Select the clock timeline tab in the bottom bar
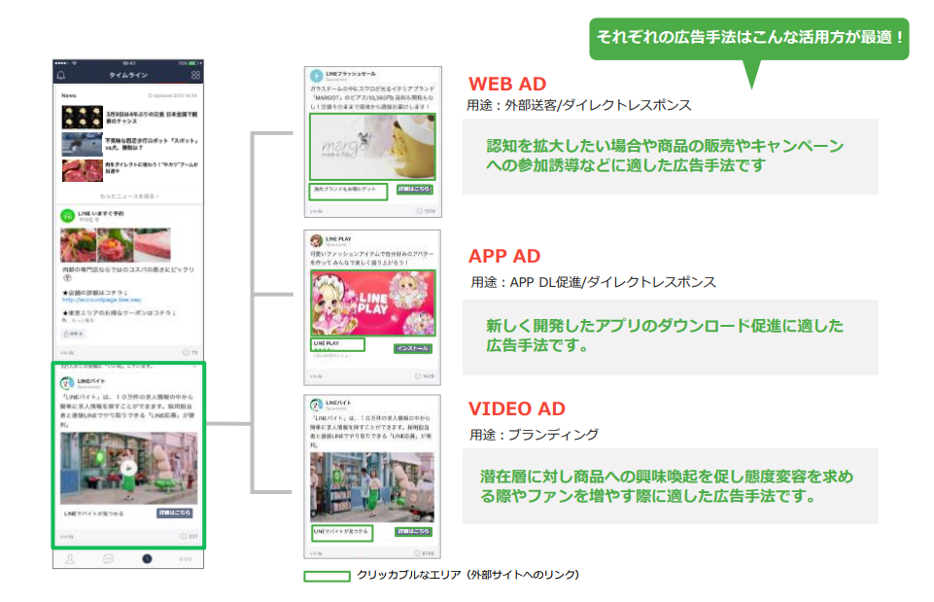 click(147, 559)
